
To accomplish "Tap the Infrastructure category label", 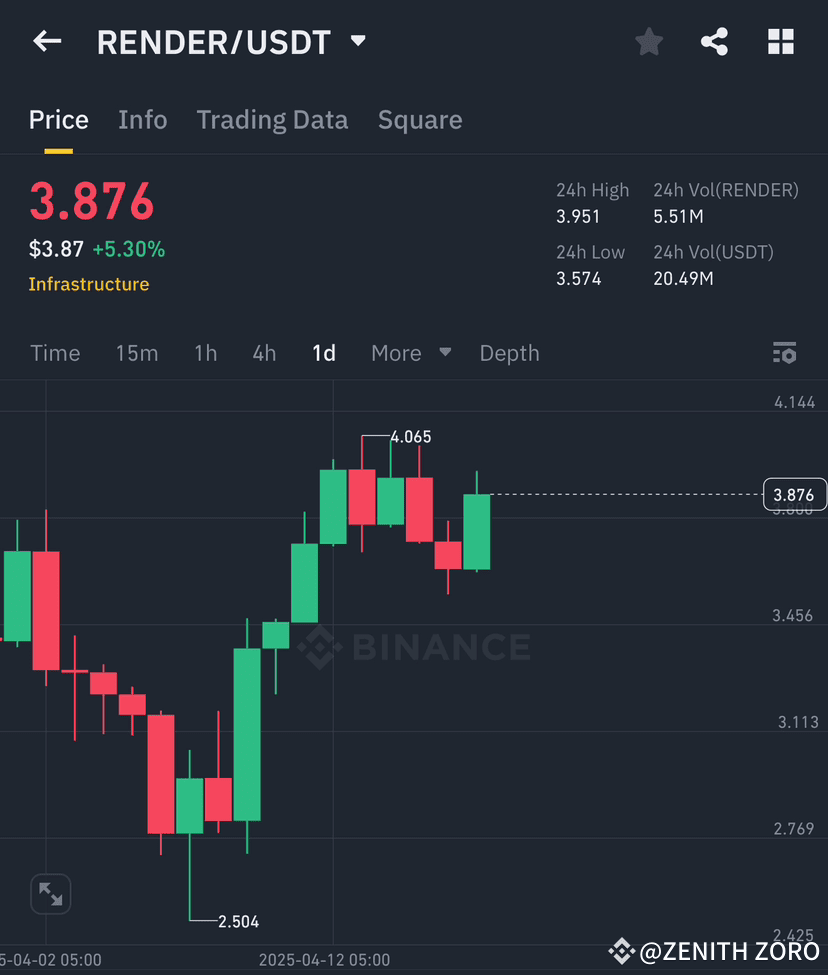I will pyautogui.click(x=89, y=284).
